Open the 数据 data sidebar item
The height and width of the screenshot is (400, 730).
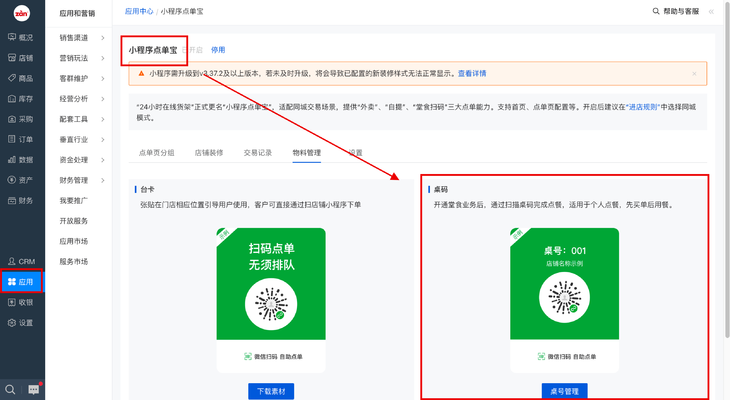point(21,160)
